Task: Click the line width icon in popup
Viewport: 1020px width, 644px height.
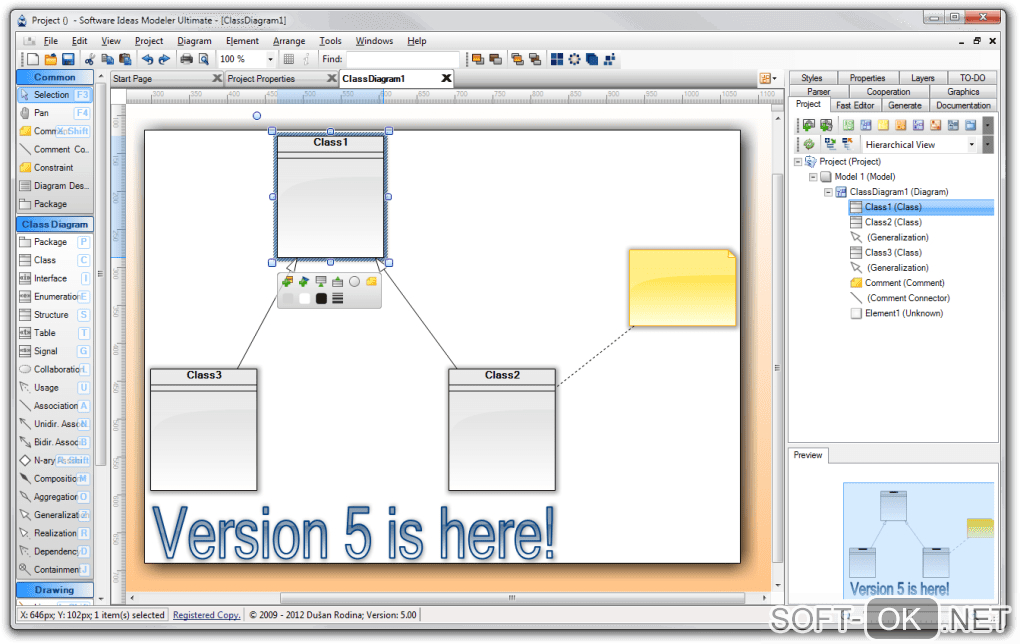Action: 338,299
